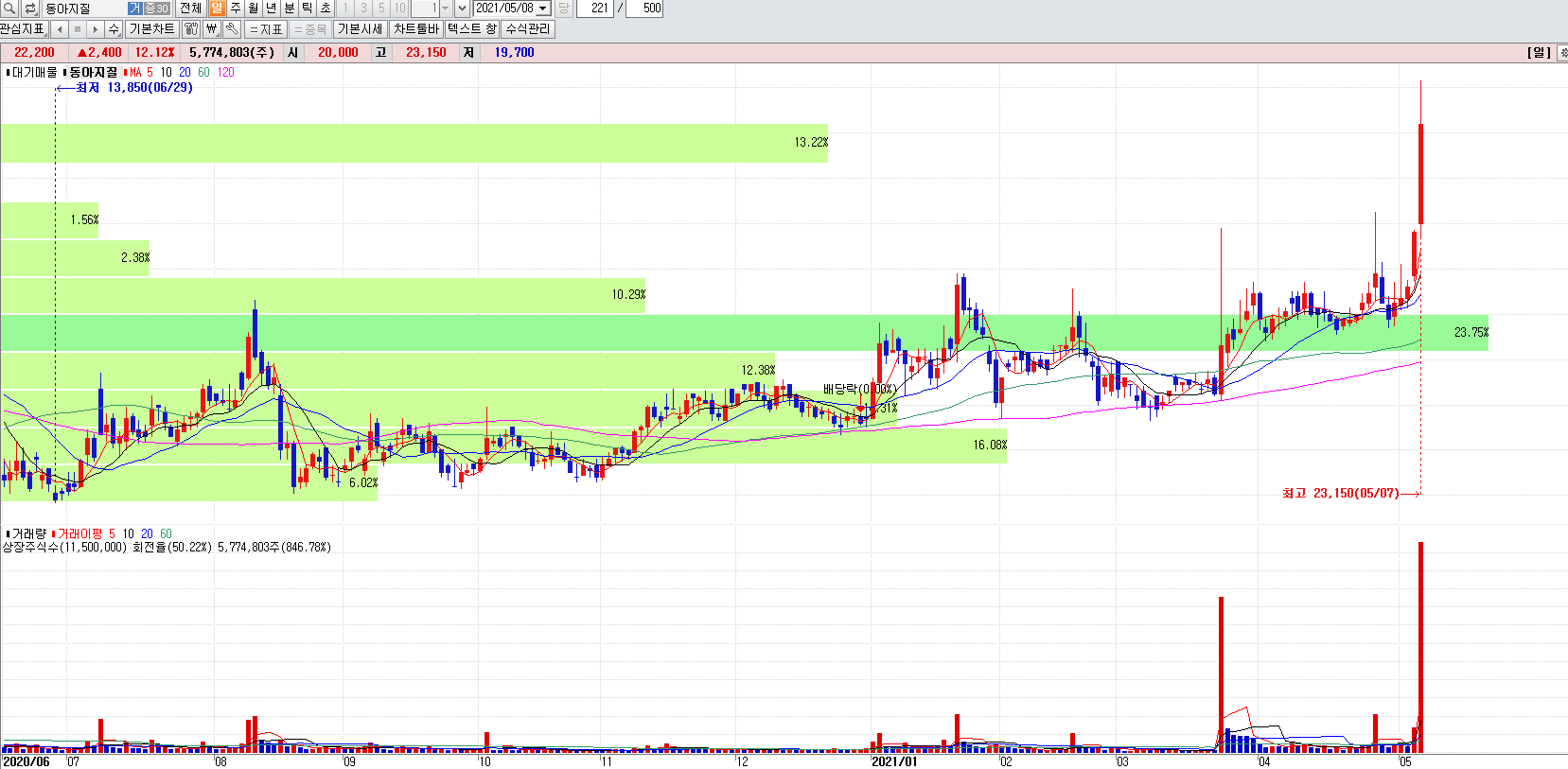Select 동아지질 price legend label

94,73
